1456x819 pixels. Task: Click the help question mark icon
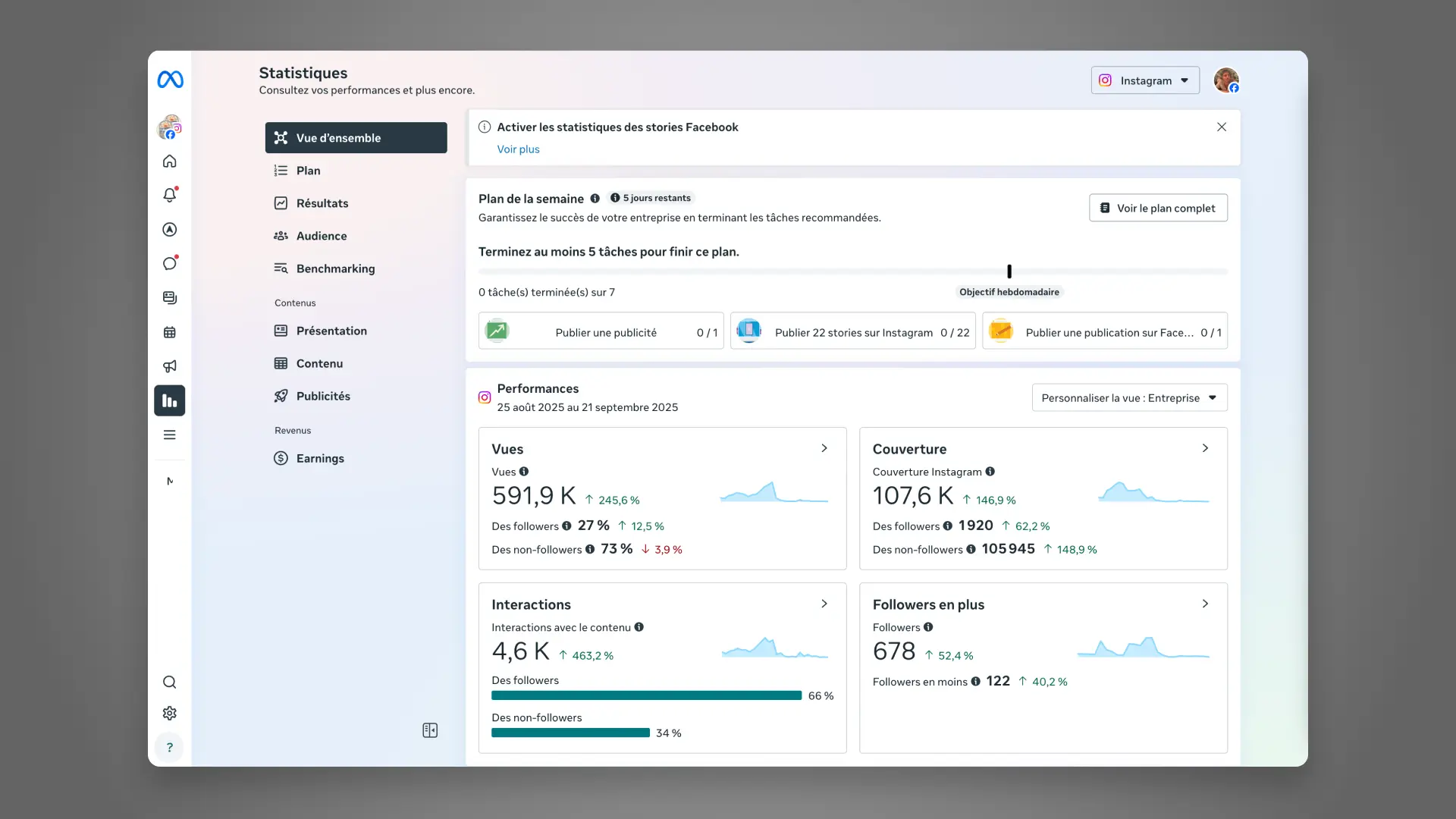170,747
